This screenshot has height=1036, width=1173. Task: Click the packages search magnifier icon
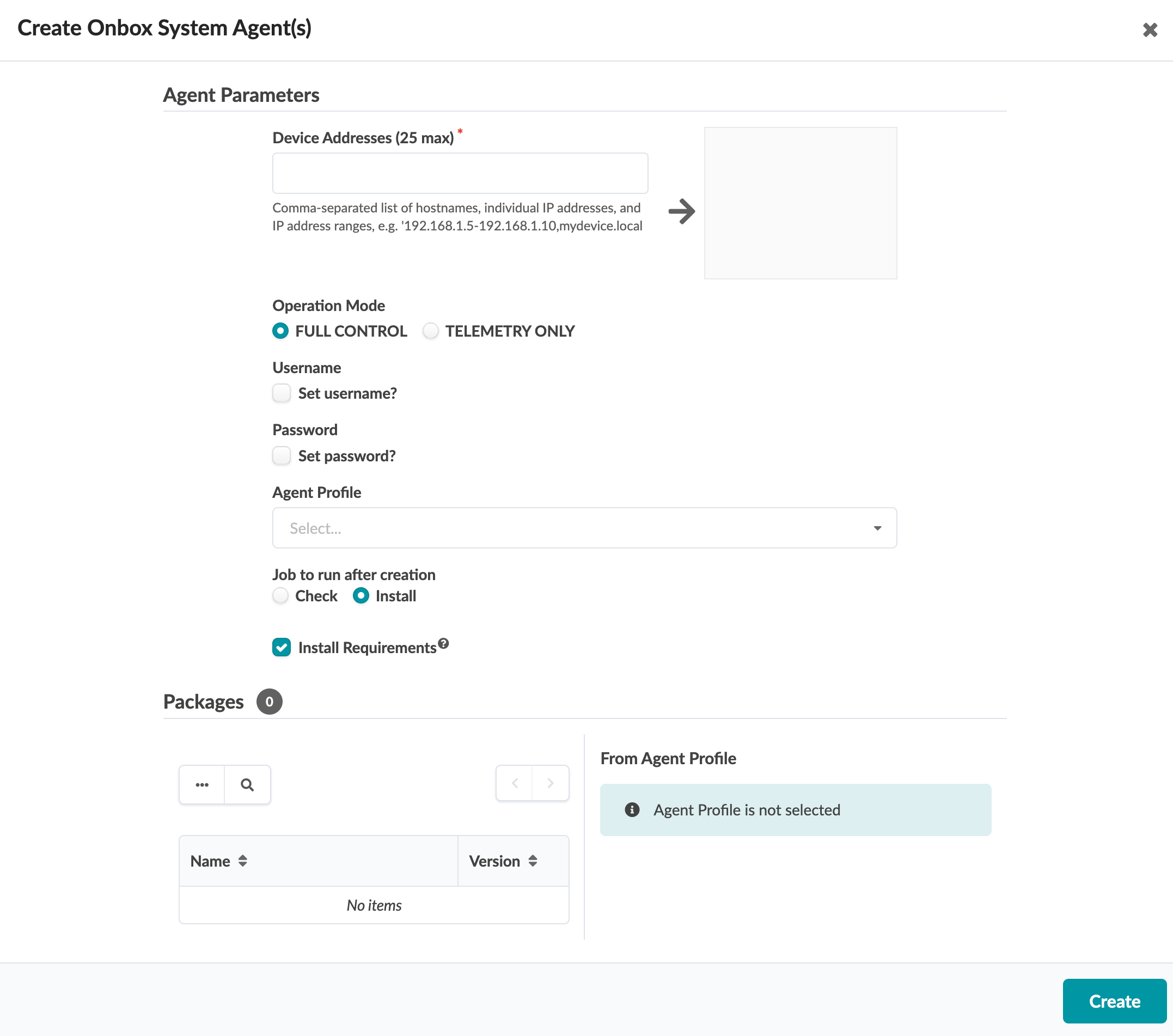coord(247,784)
